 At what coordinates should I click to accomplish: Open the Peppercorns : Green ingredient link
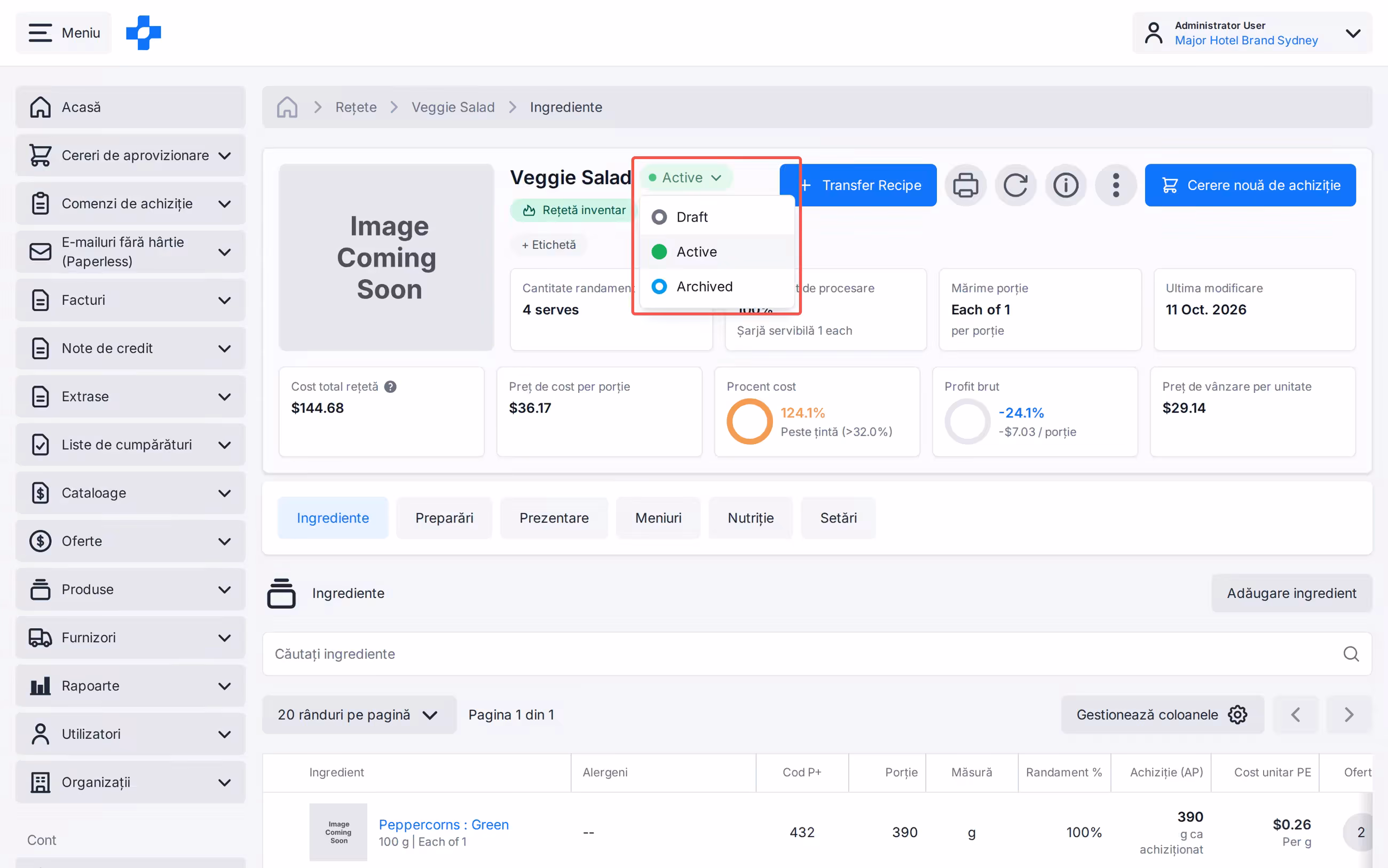coord(444,824)
